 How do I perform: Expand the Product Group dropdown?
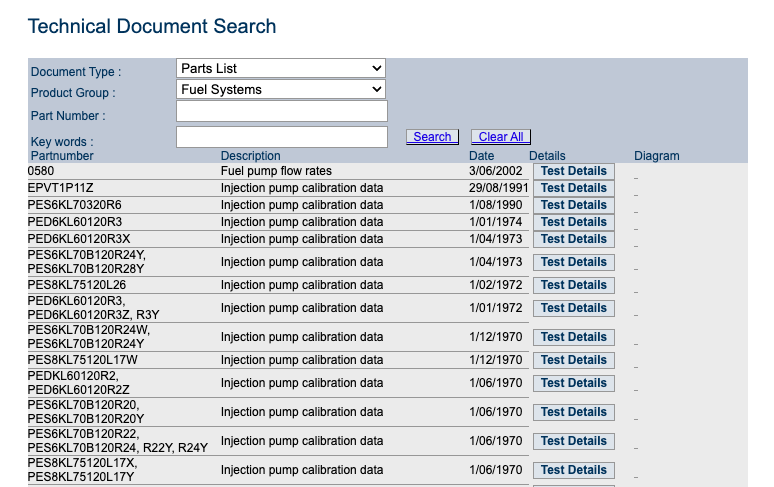(280, 90)
